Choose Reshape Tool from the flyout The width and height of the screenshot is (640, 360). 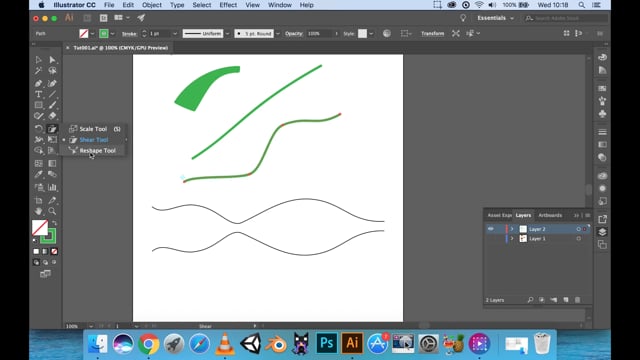[97, 151]
